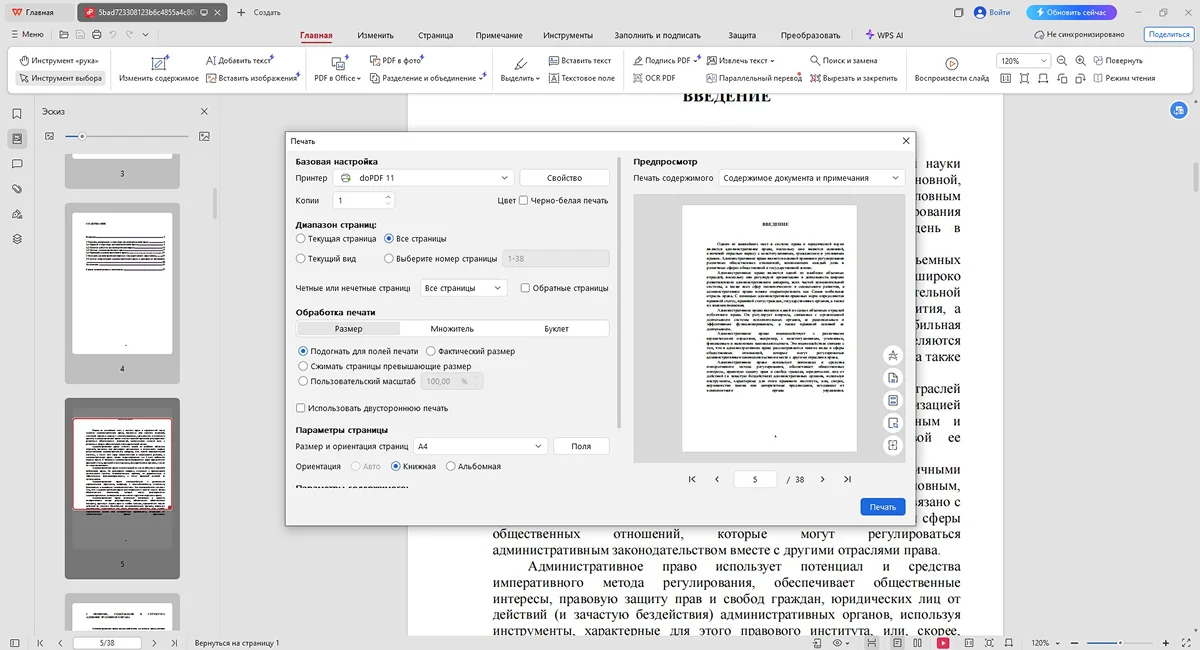Adjust the thumbnail size slider
Viewport: 1200px width, 650px height.
pos(82,136)
